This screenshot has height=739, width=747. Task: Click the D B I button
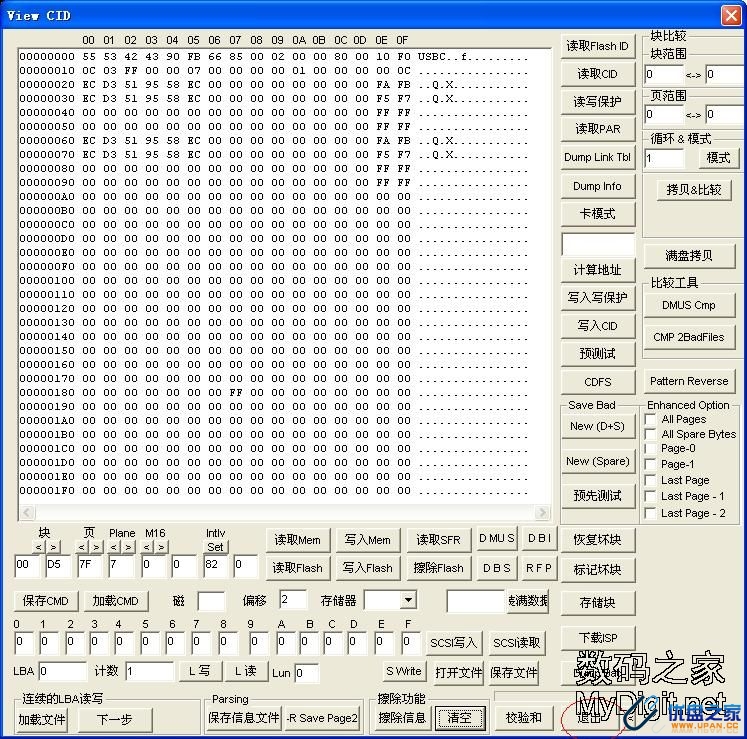tap(539, 538)
